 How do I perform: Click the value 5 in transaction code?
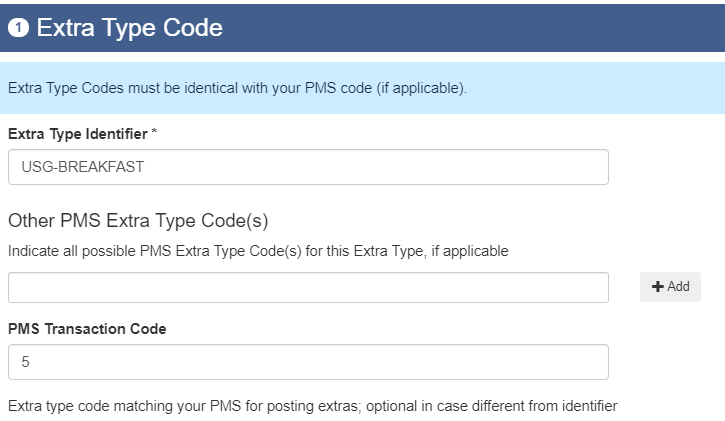[x=25, y=362]
